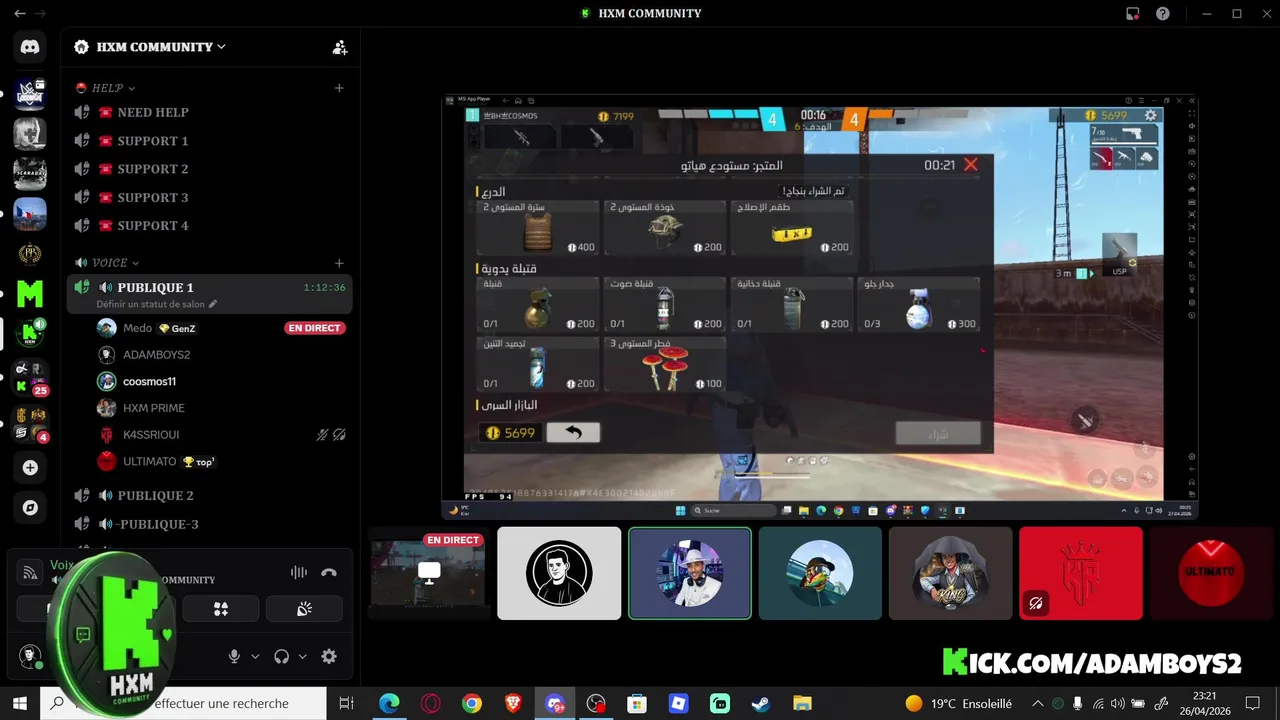Screen dimensions: 1280x720
Task: Open voice connection quality icon
Action: (x=31, y=573)
